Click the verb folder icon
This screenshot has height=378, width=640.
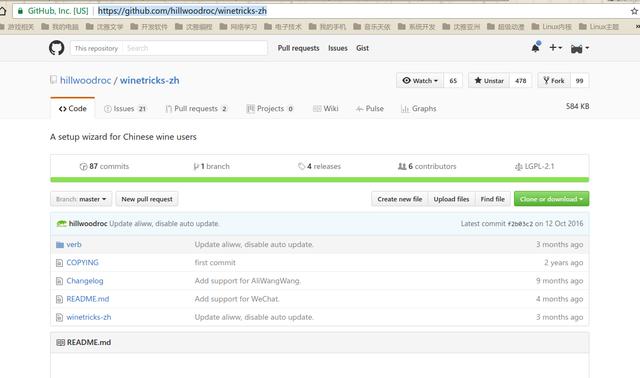(x=60, y=245)
